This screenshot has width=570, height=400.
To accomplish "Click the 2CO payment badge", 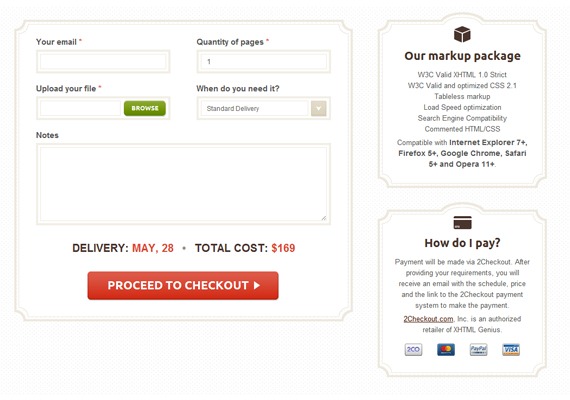I will coord(413,349).
